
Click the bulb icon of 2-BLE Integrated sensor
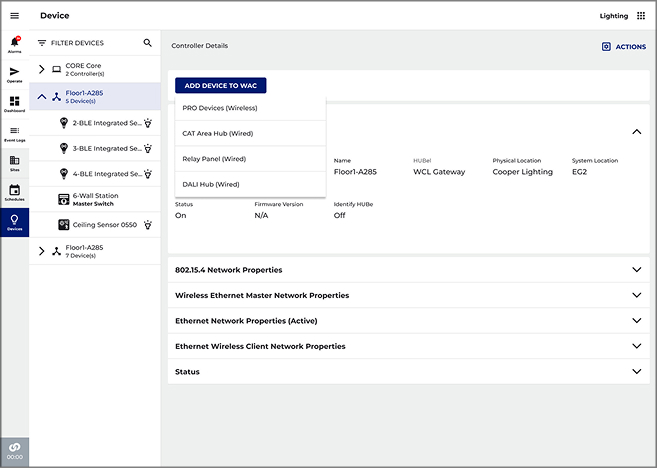click(64, 123)
